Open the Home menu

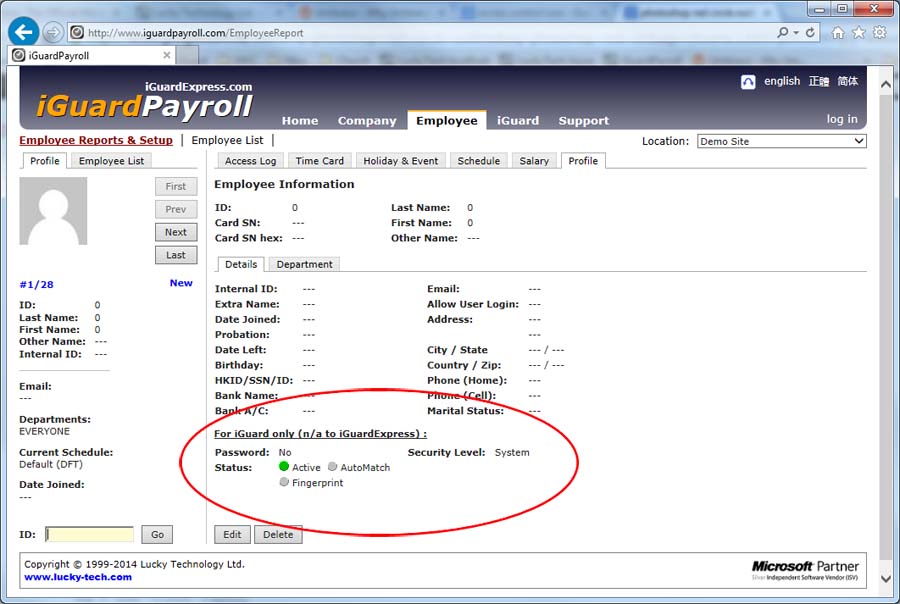point(300,121)
